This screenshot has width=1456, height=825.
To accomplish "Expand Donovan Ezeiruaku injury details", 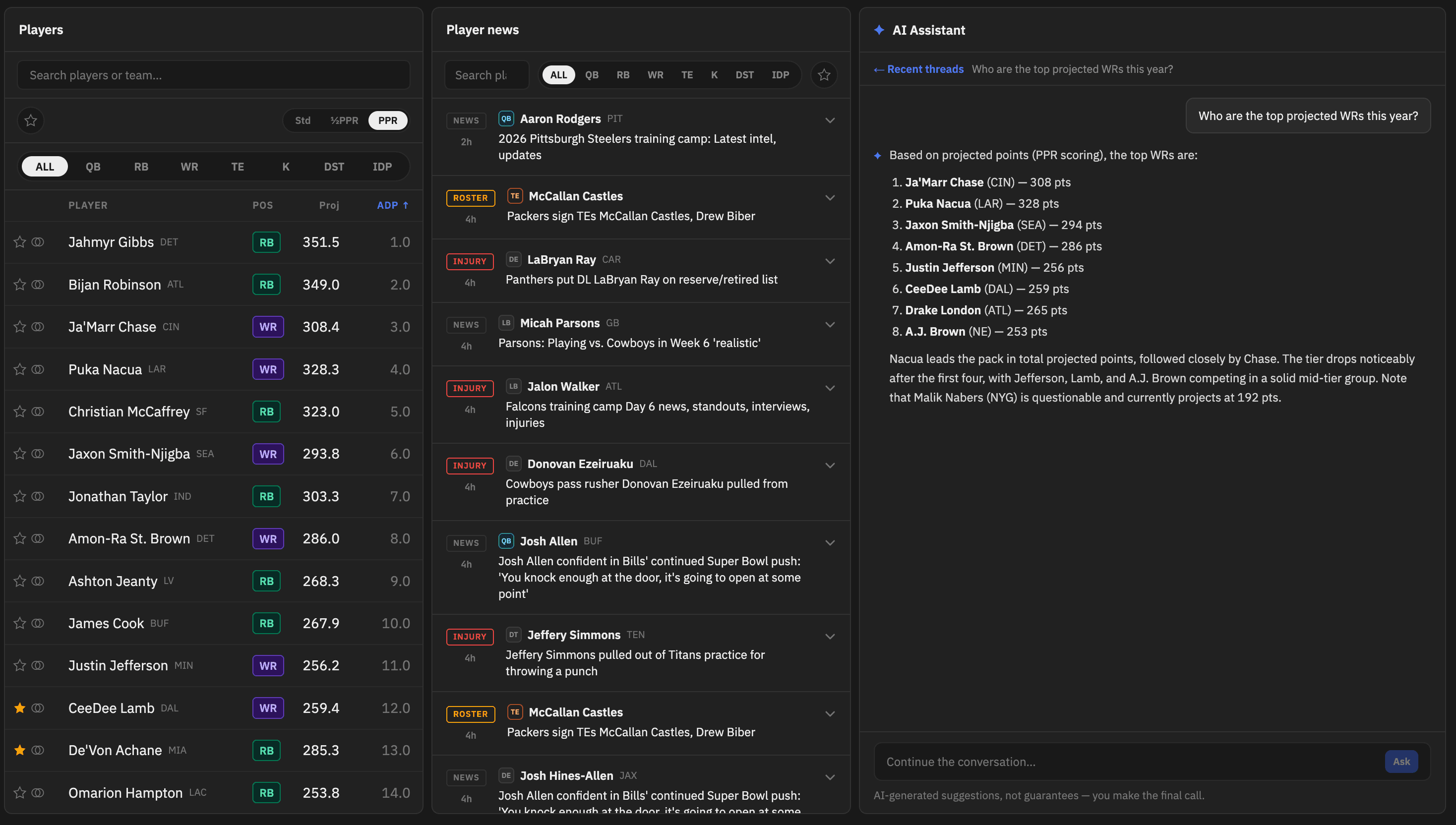I will click(x=830, y=465).
